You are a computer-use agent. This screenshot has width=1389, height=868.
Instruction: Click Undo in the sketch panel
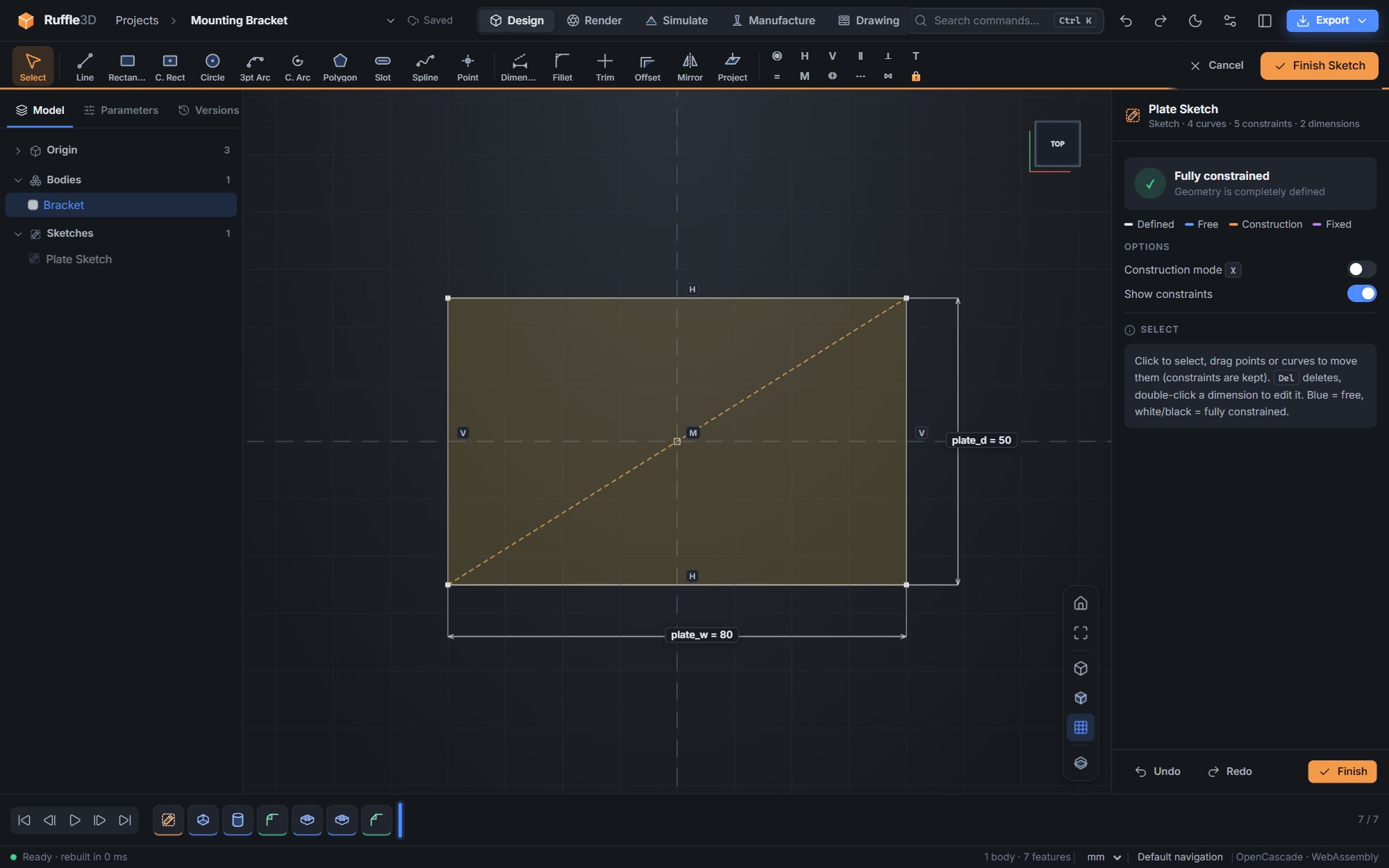(x=1158, y=771)
